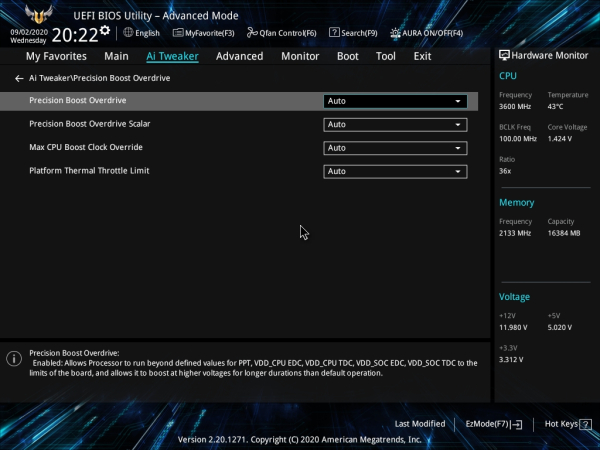600x450 pixels.
Task: Open MyFavorite(F3) from top bar
Action: [204, 33]
